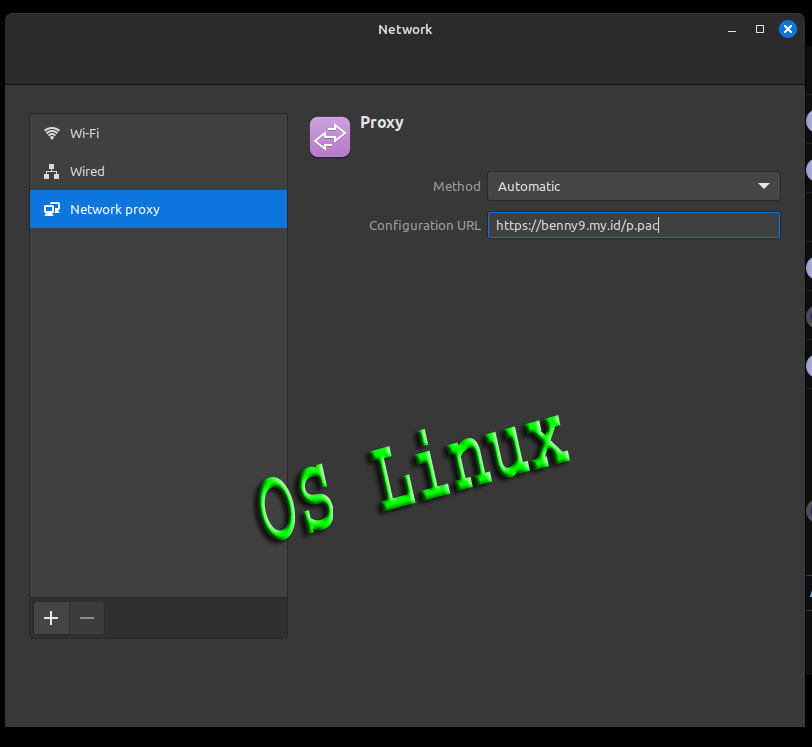Click the minus button to remove connection
Screen dimensions: 812x747
87,618
